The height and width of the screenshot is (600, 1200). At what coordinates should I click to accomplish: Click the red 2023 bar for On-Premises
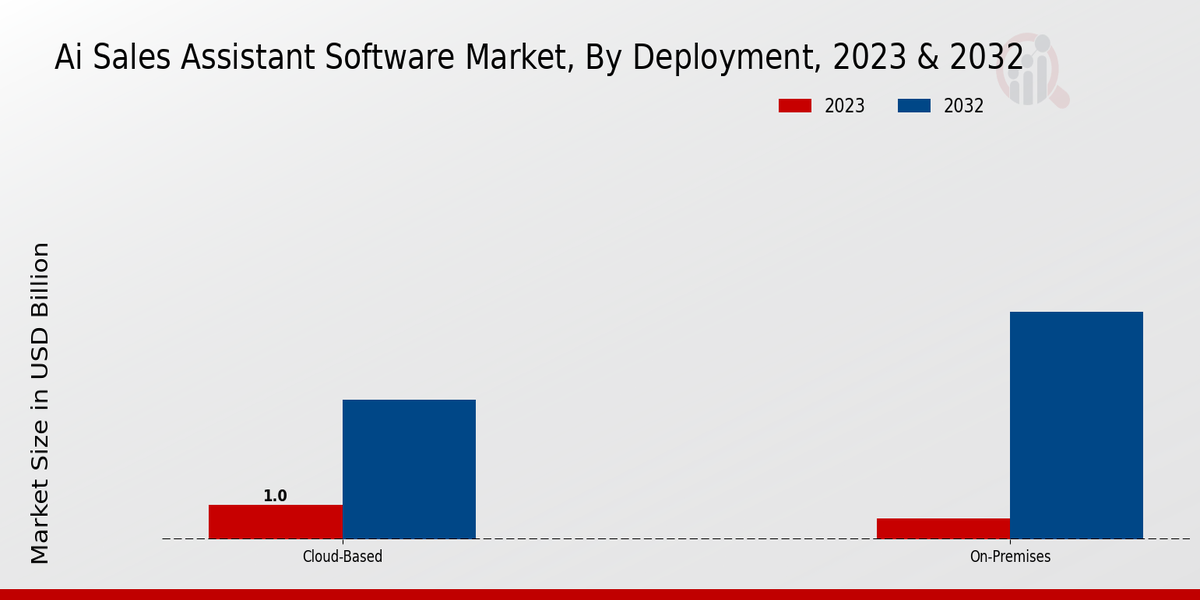point(943,528)
